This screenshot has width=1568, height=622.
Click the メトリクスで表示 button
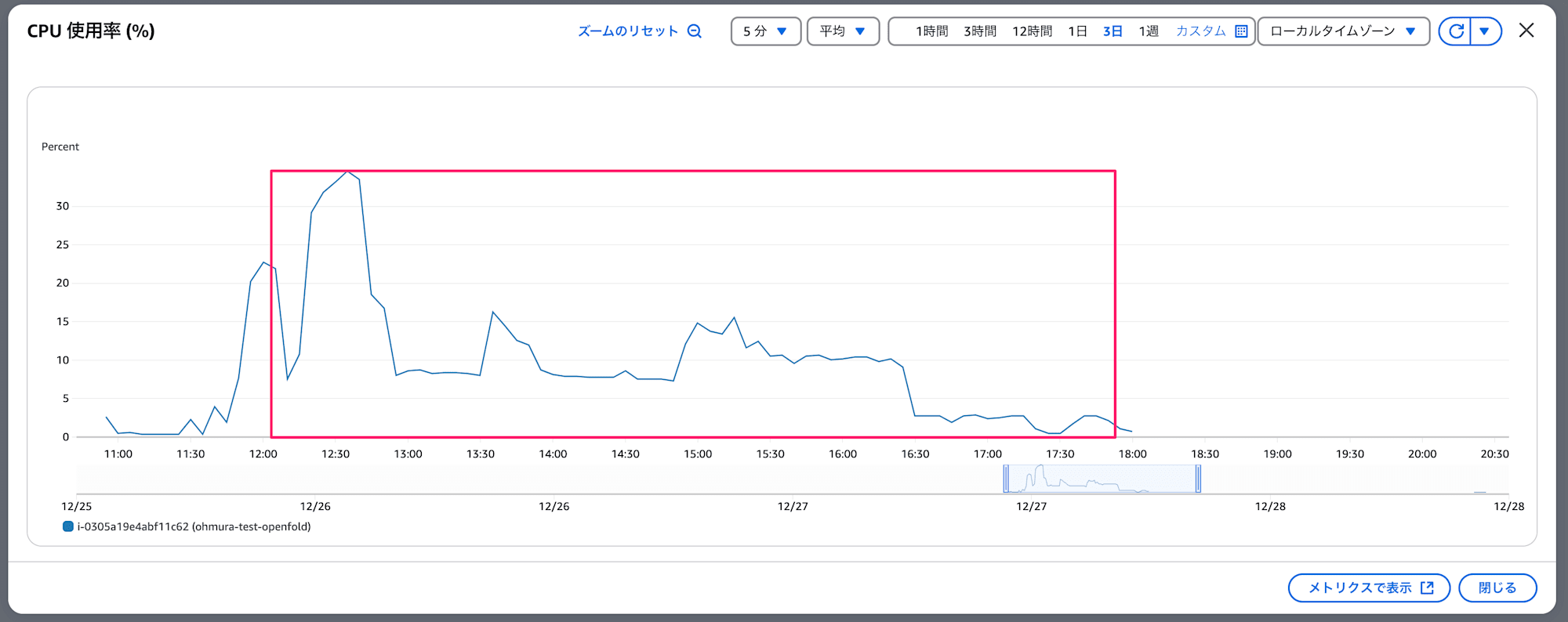click(1369, 588)
